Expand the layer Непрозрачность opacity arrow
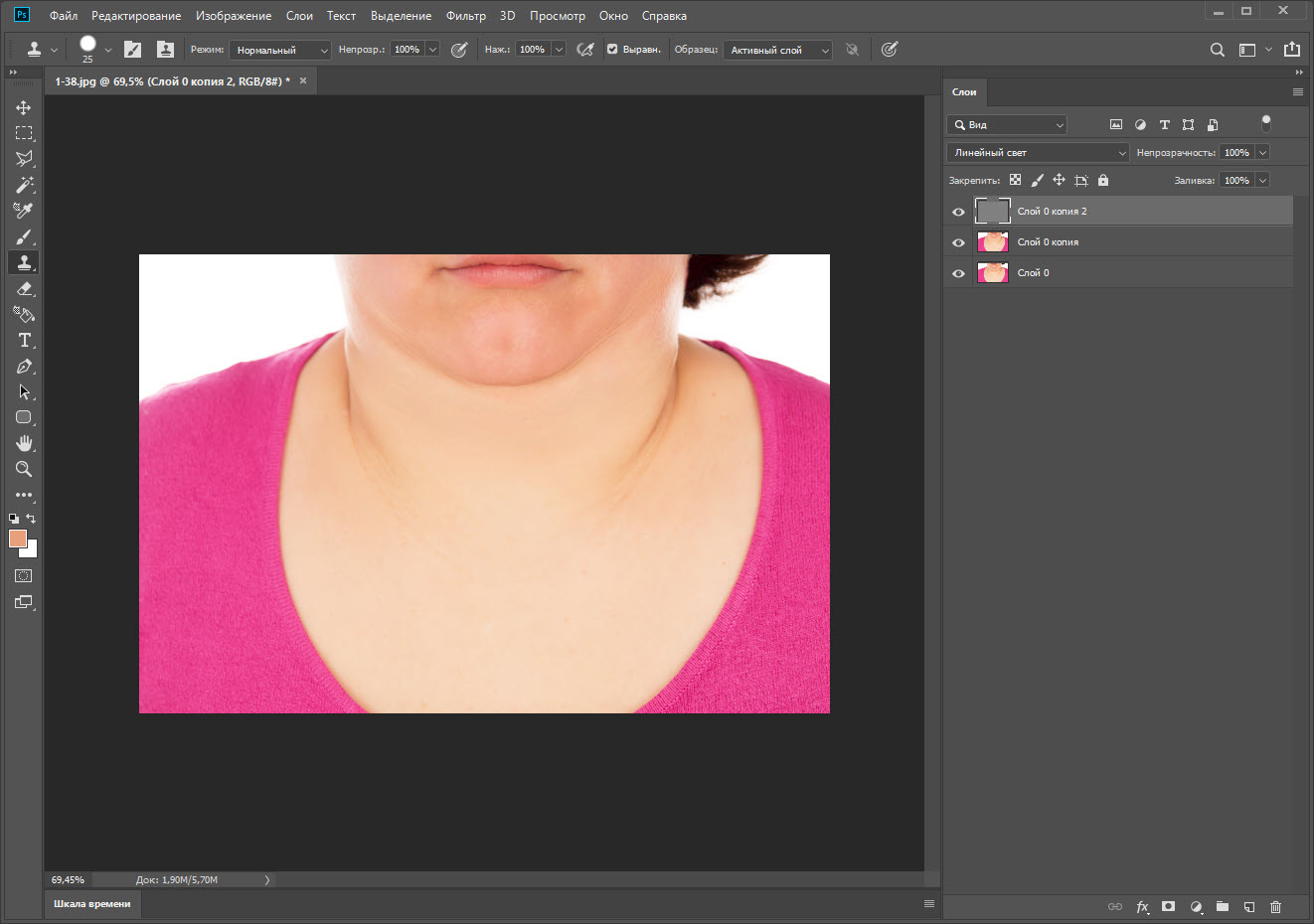 click(x=1262, y=153)
